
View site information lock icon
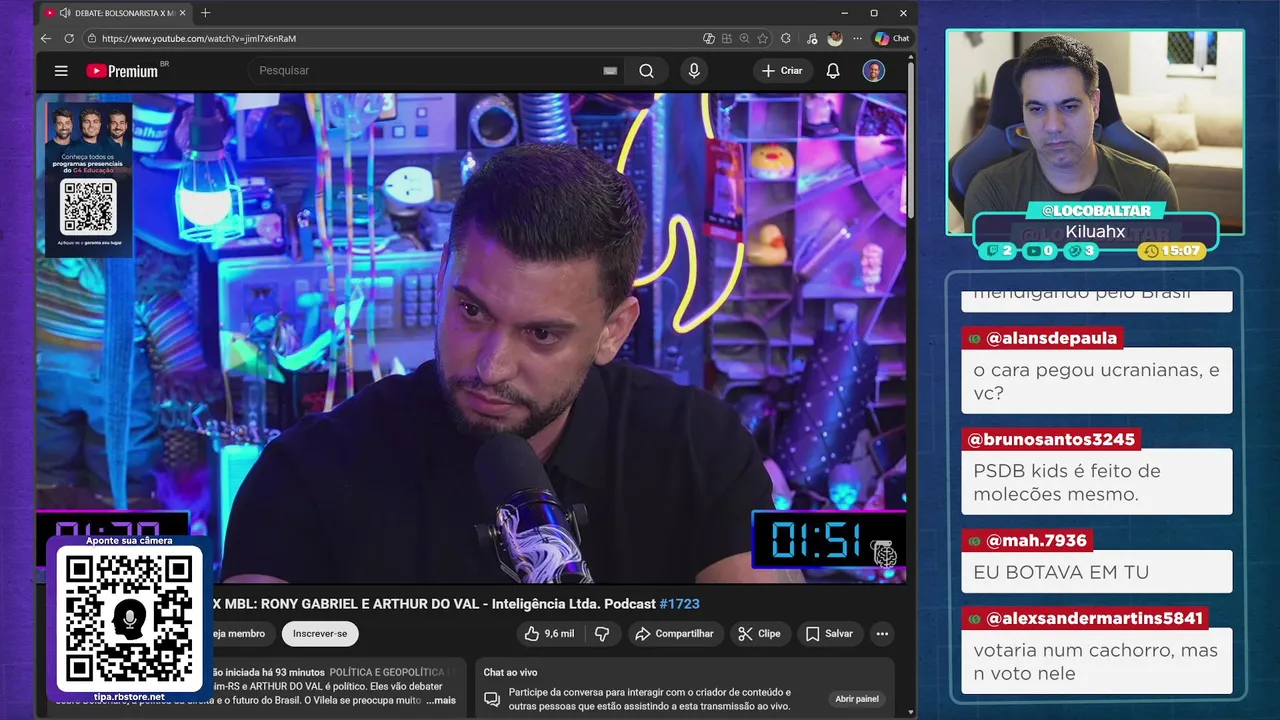pos(91,38)
